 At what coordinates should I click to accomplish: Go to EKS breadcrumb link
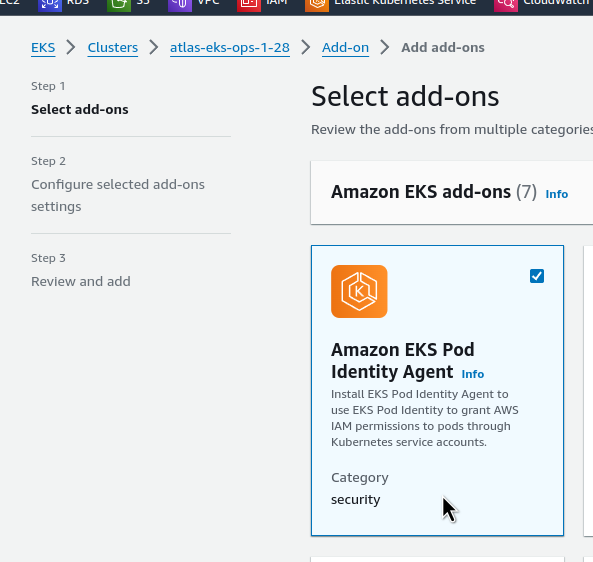pos(43,48)
